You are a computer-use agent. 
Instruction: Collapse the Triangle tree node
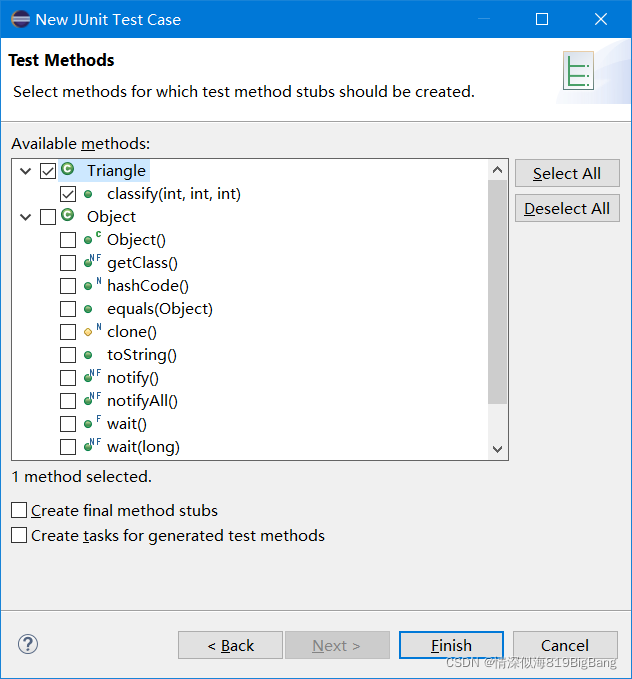[26, 171]
